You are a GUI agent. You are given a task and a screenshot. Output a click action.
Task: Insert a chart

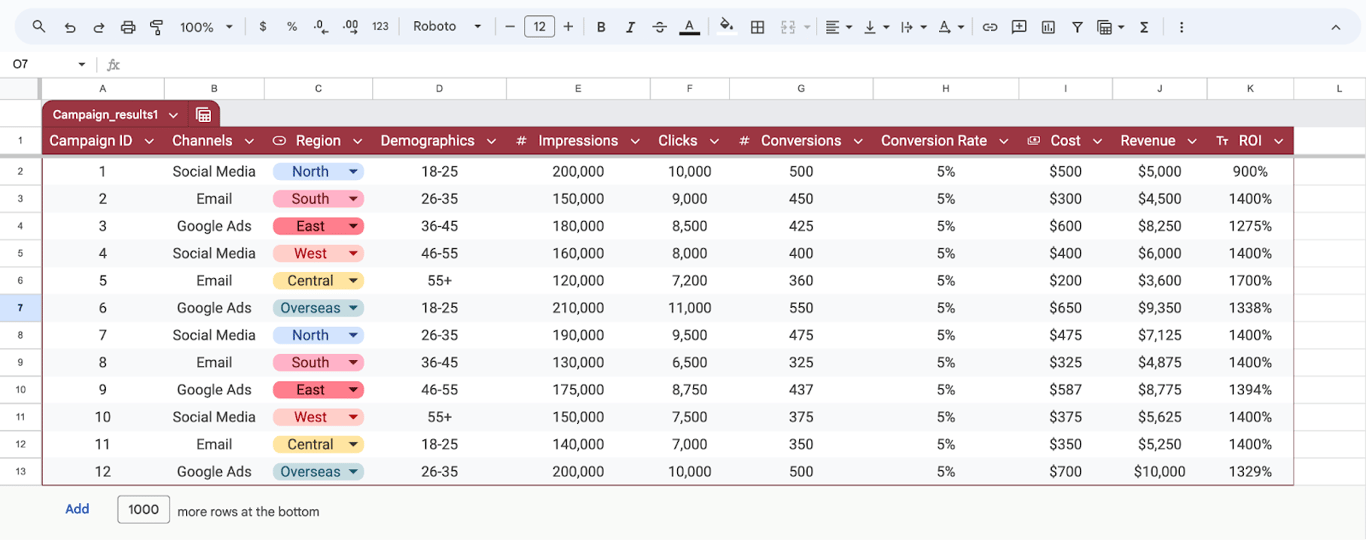point(1048,27)
